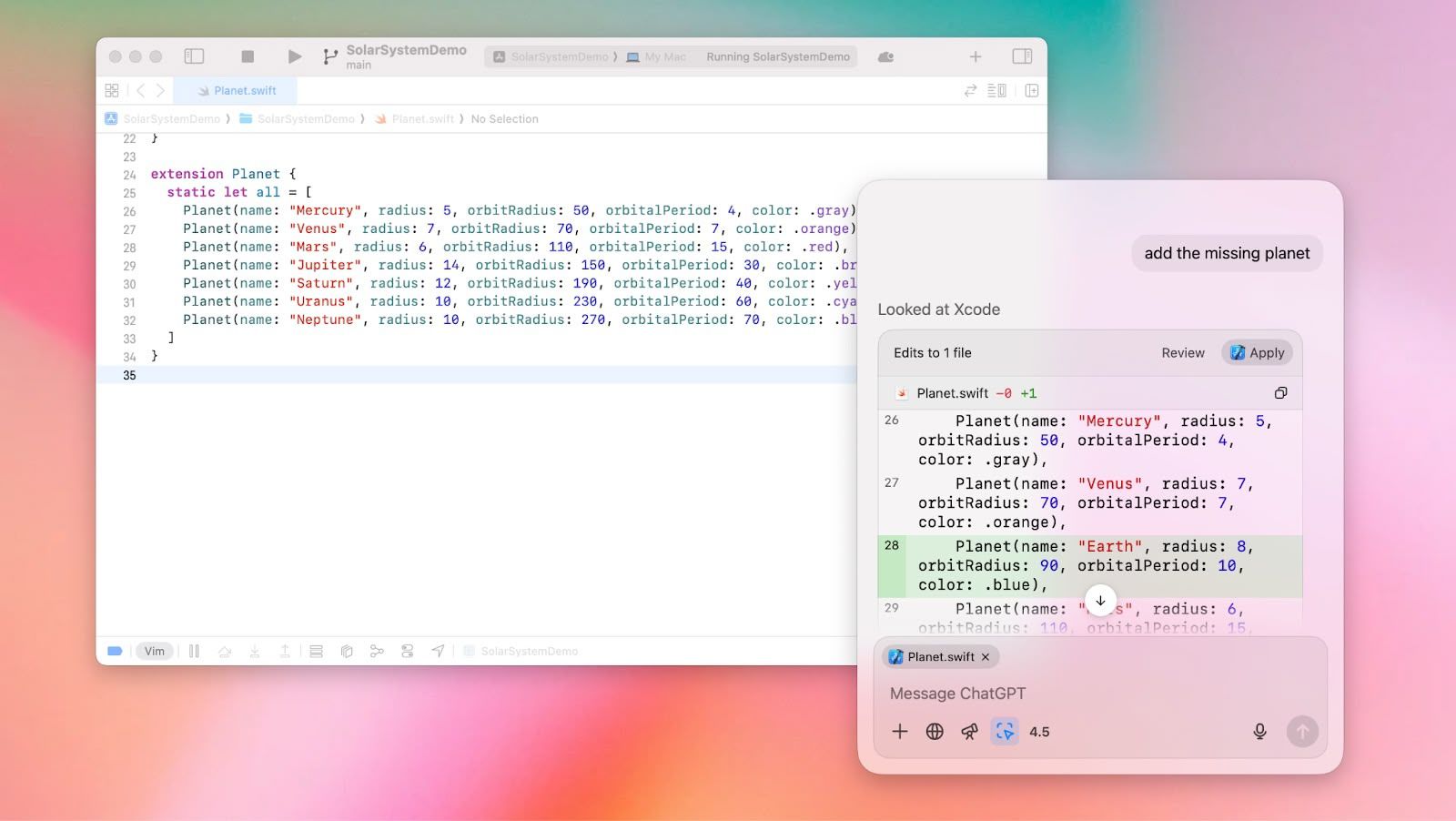The width and height of the screenshot is (1456, 821).
Task: Attach a file with the plus icon
Action: [x=899, y=731]
